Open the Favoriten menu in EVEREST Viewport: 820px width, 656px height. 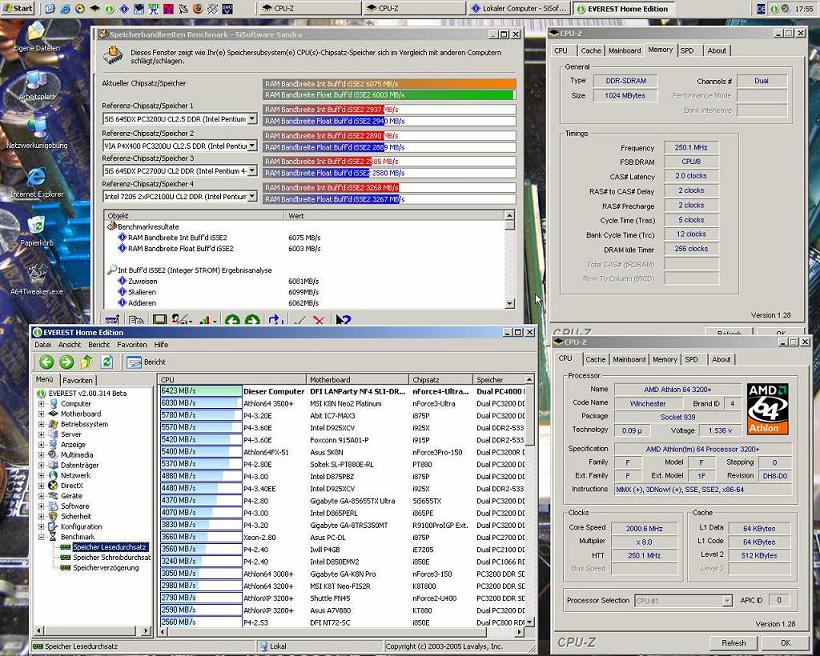pos(131,344)
